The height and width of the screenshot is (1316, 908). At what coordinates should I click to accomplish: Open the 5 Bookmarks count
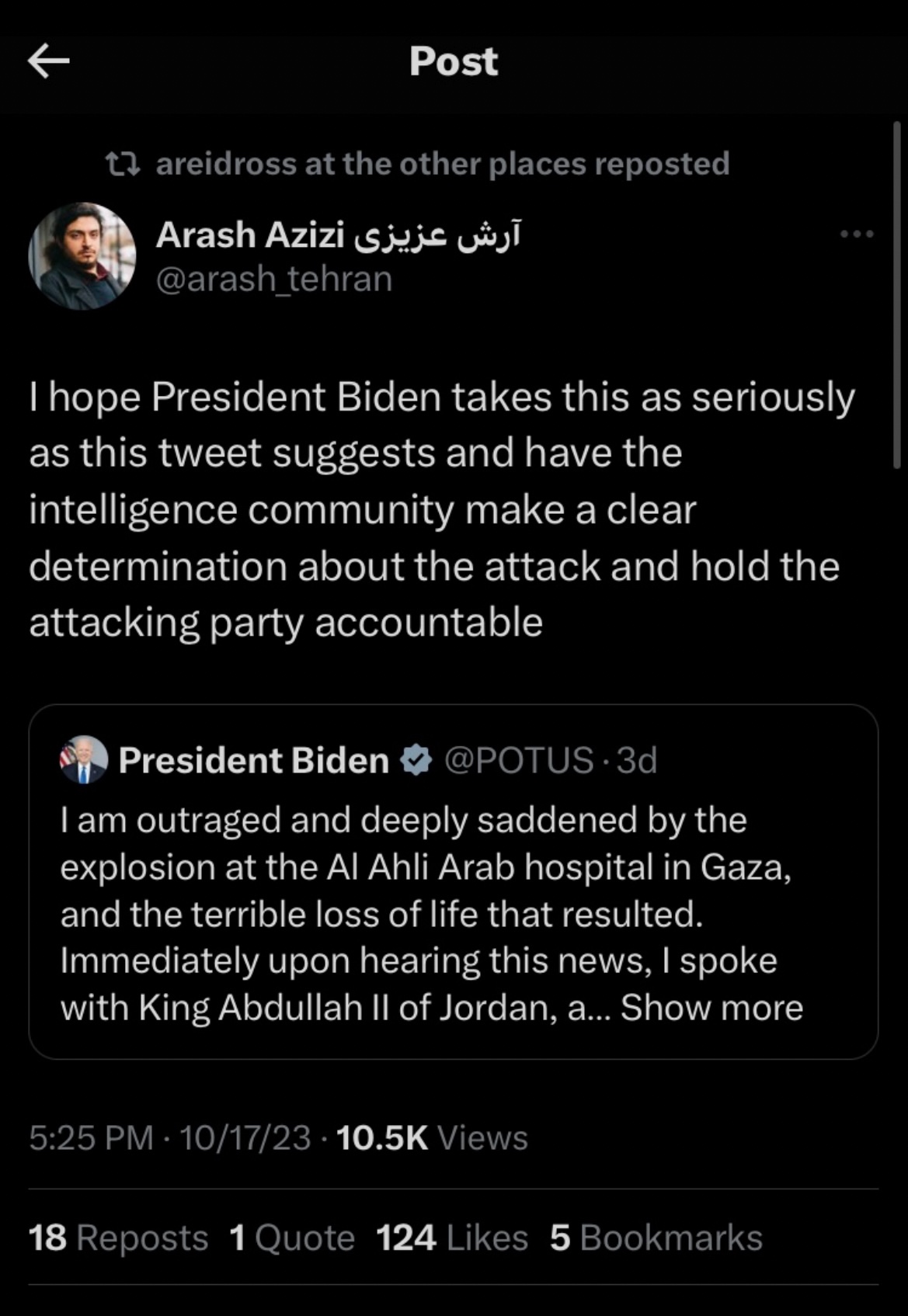pos(656,1238)
